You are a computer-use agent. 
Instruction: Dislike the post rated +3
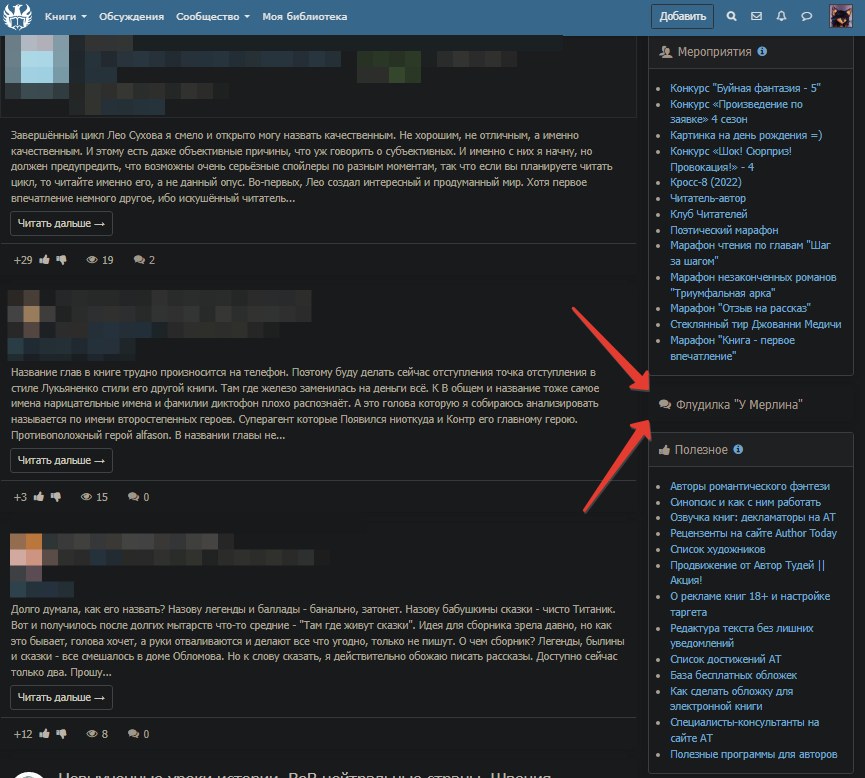pyautogui.click(x=56, y=497)
